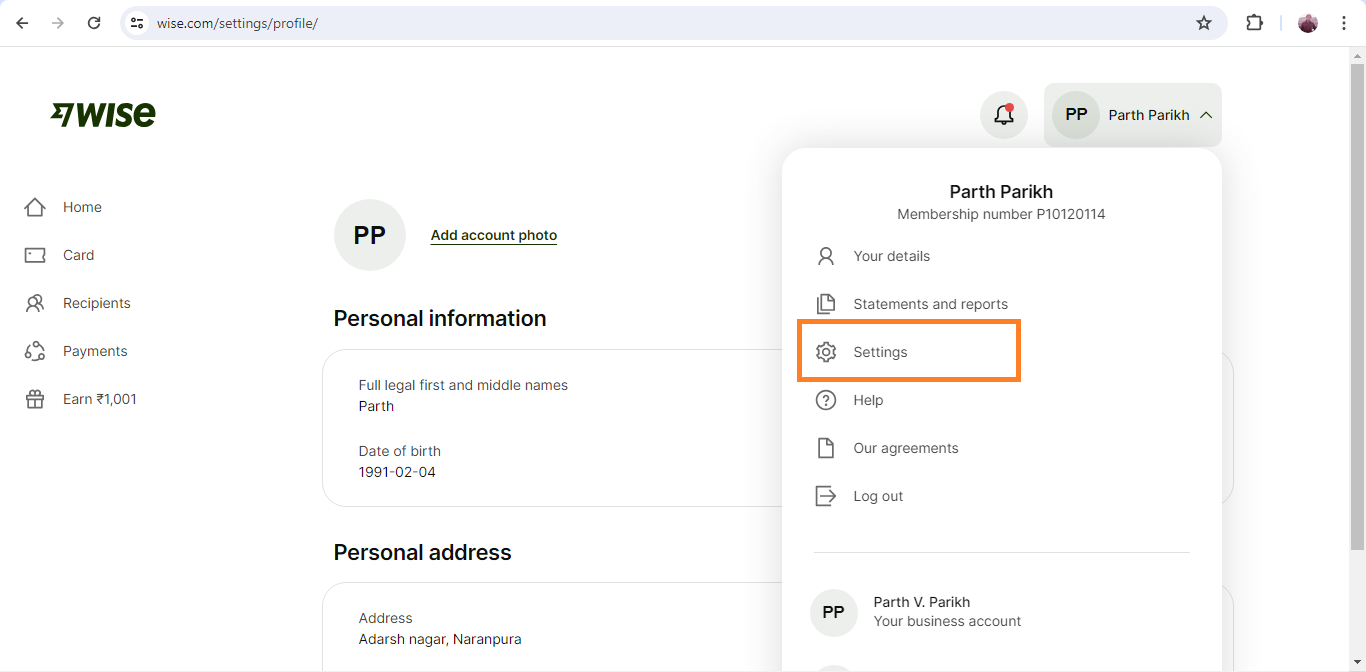This screenshot has height=672, width=1366.
Task: Open the notifications bell
Action: click(1003, 115)
